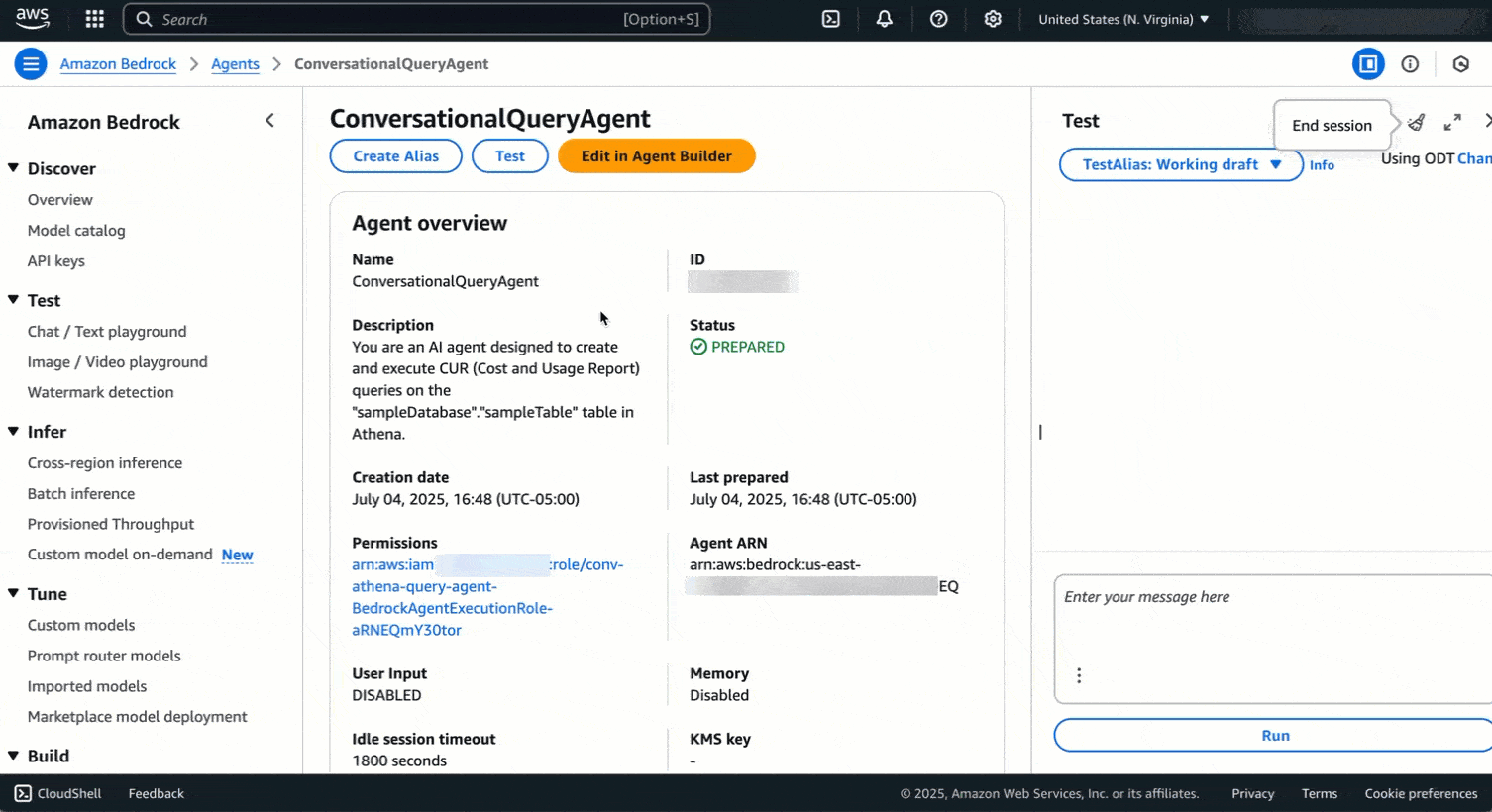Click the New badge link

[x=238, y=555]
